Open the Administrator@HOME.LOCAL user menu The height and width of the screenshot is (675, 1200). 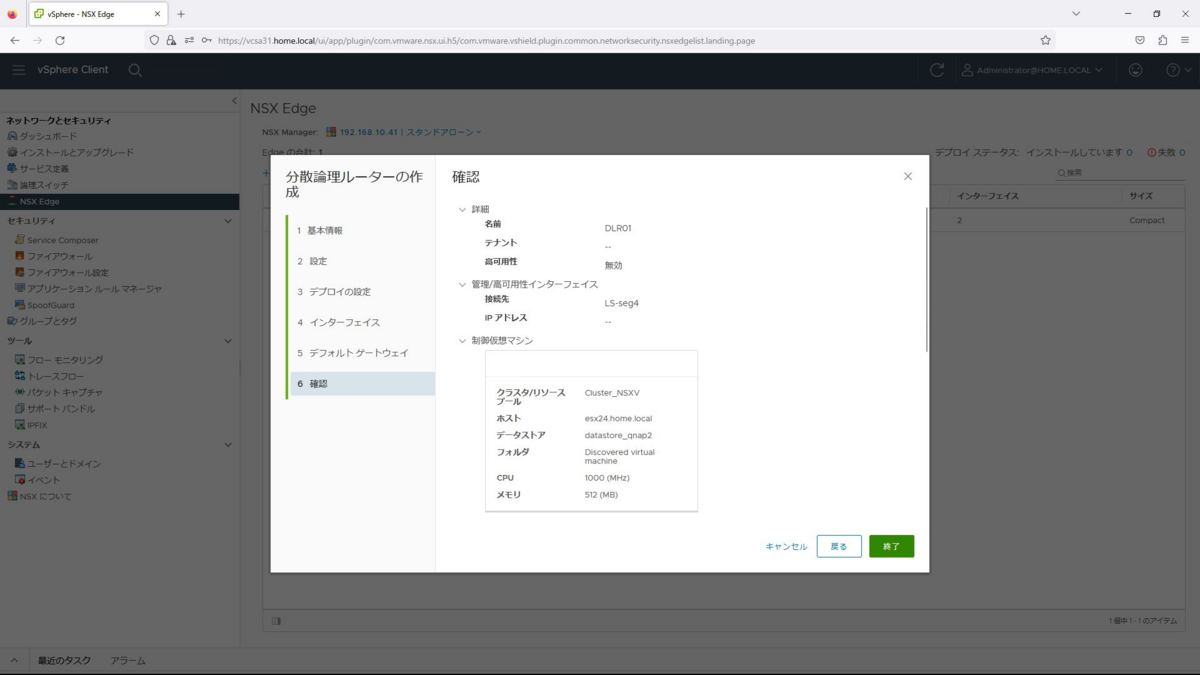1032,70
